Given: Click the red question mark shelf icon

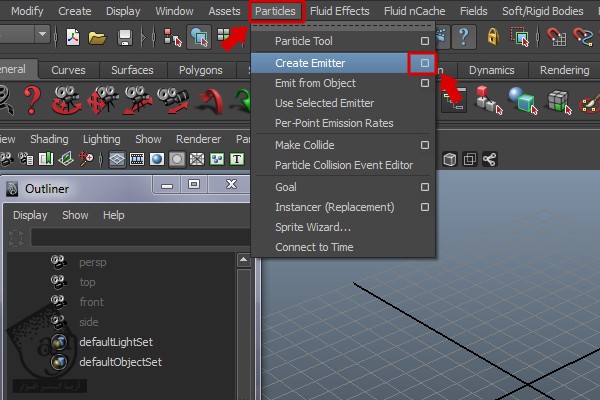Looking at the screenshot, I should (x=32, y=101).
